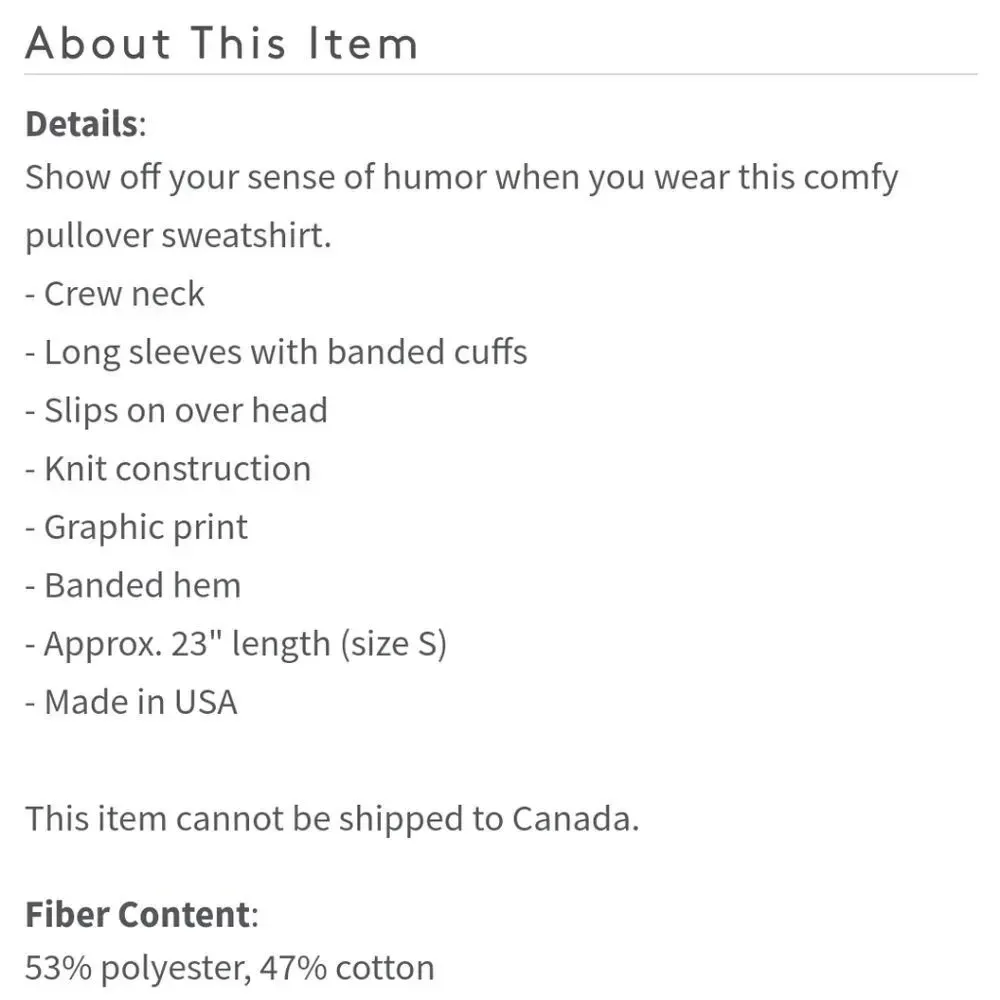Click the word "humor" in the description

point(461,178)
